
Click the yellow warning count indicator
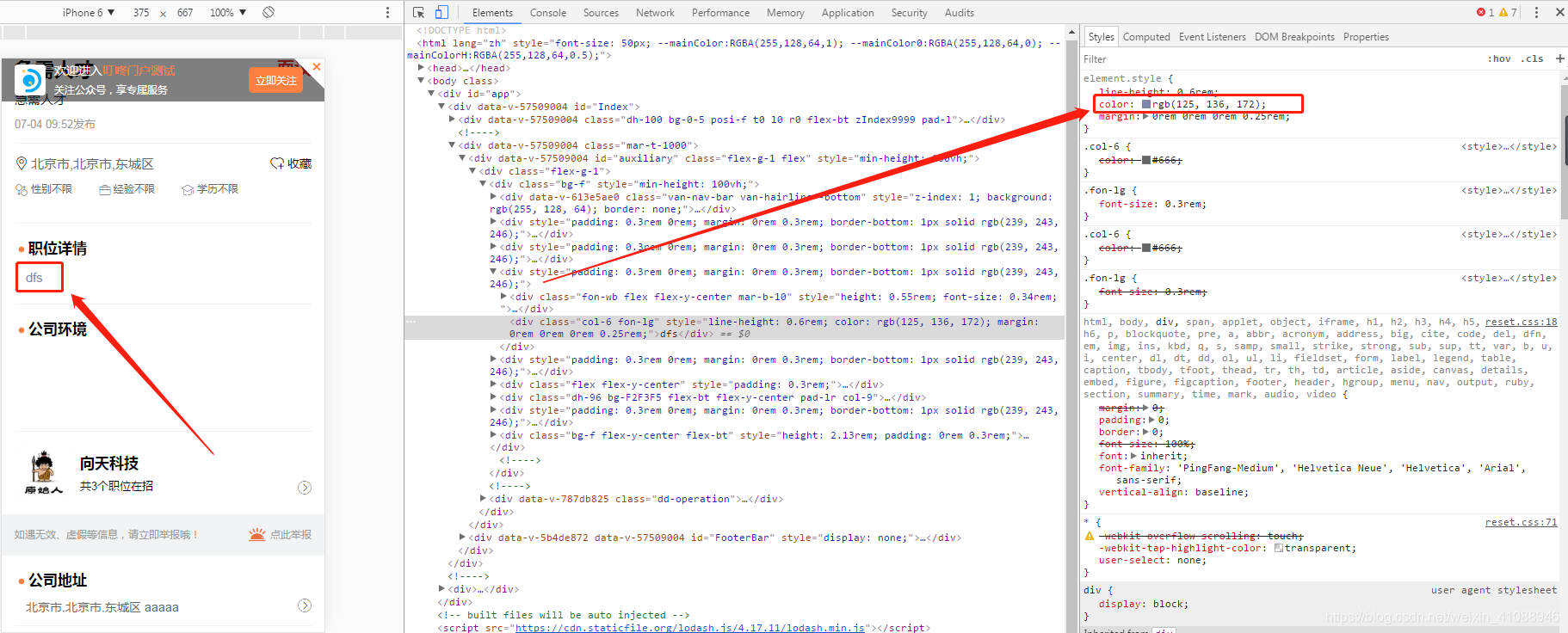1508,12
